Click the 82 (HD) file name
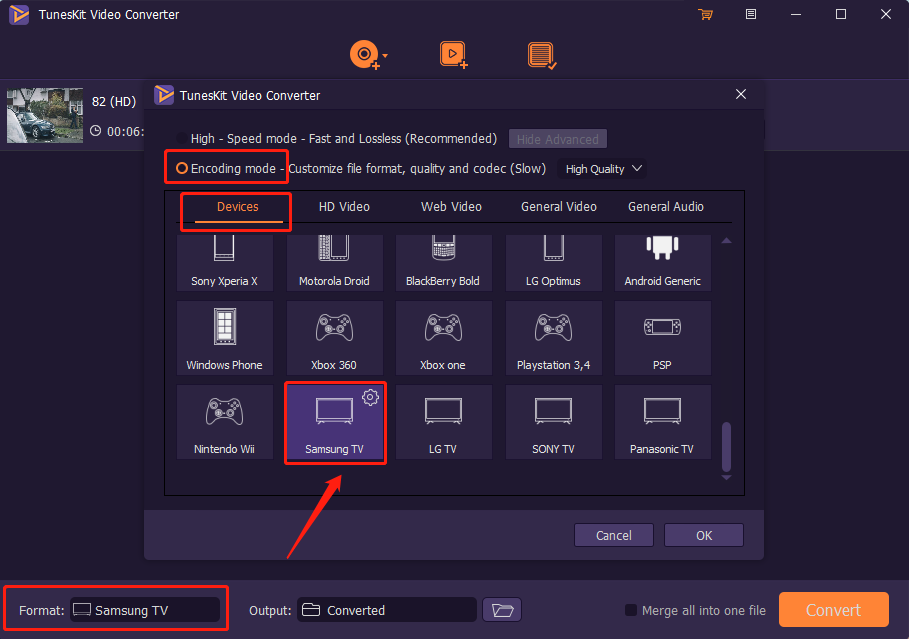The height and width of the screenshot is (639, 909). tap(114, 102)
